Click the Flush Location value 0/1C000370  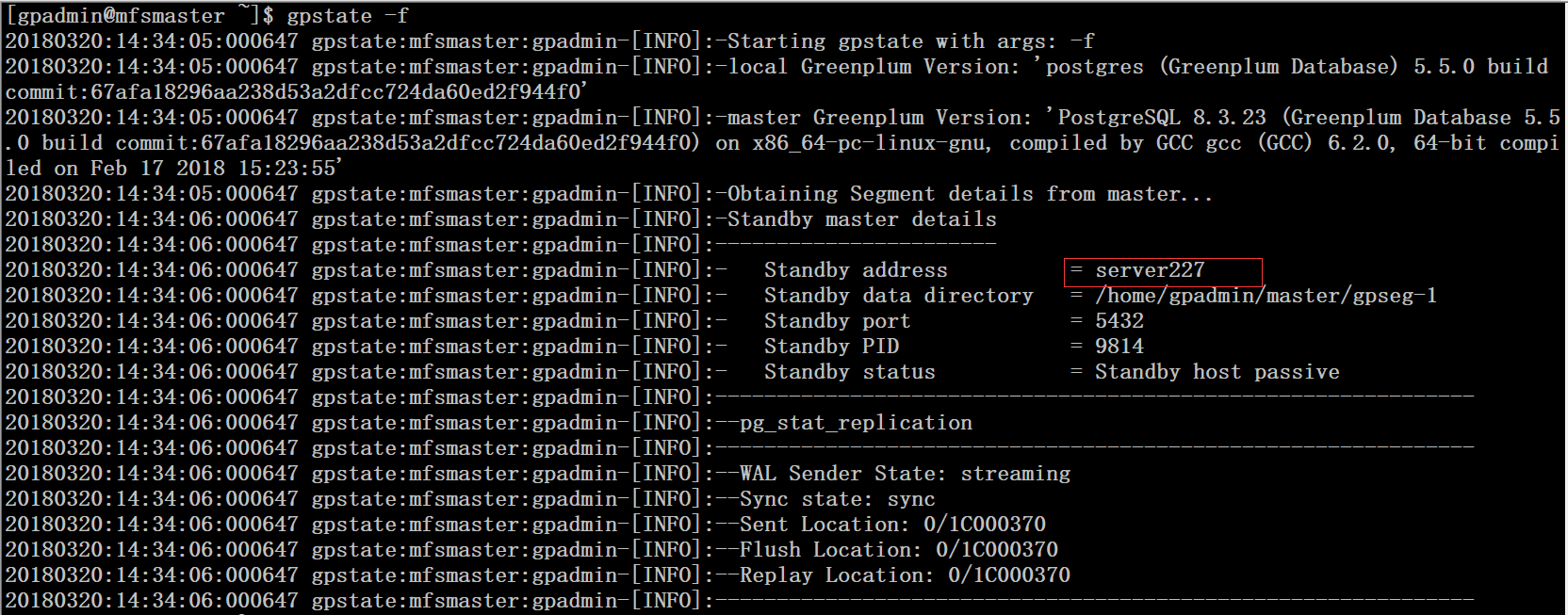[996, 550]
